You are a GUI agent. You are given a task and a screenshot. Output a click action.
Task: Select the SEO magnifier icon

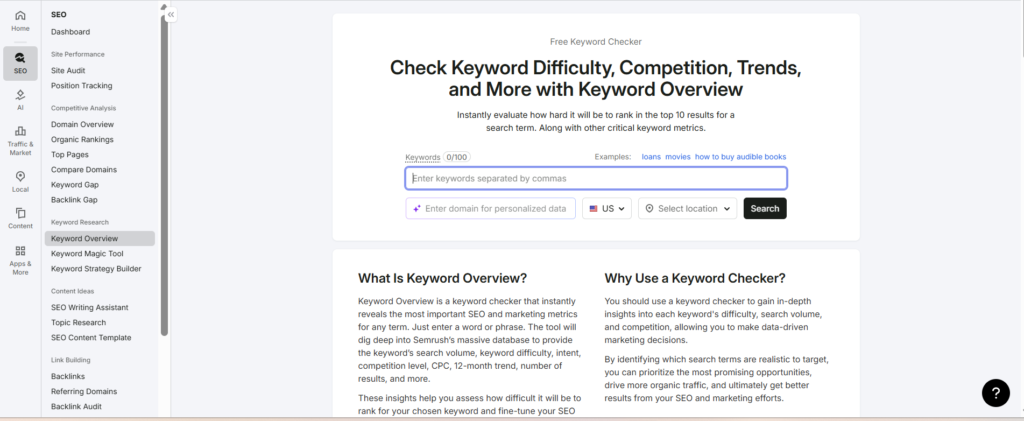[20, 57]
